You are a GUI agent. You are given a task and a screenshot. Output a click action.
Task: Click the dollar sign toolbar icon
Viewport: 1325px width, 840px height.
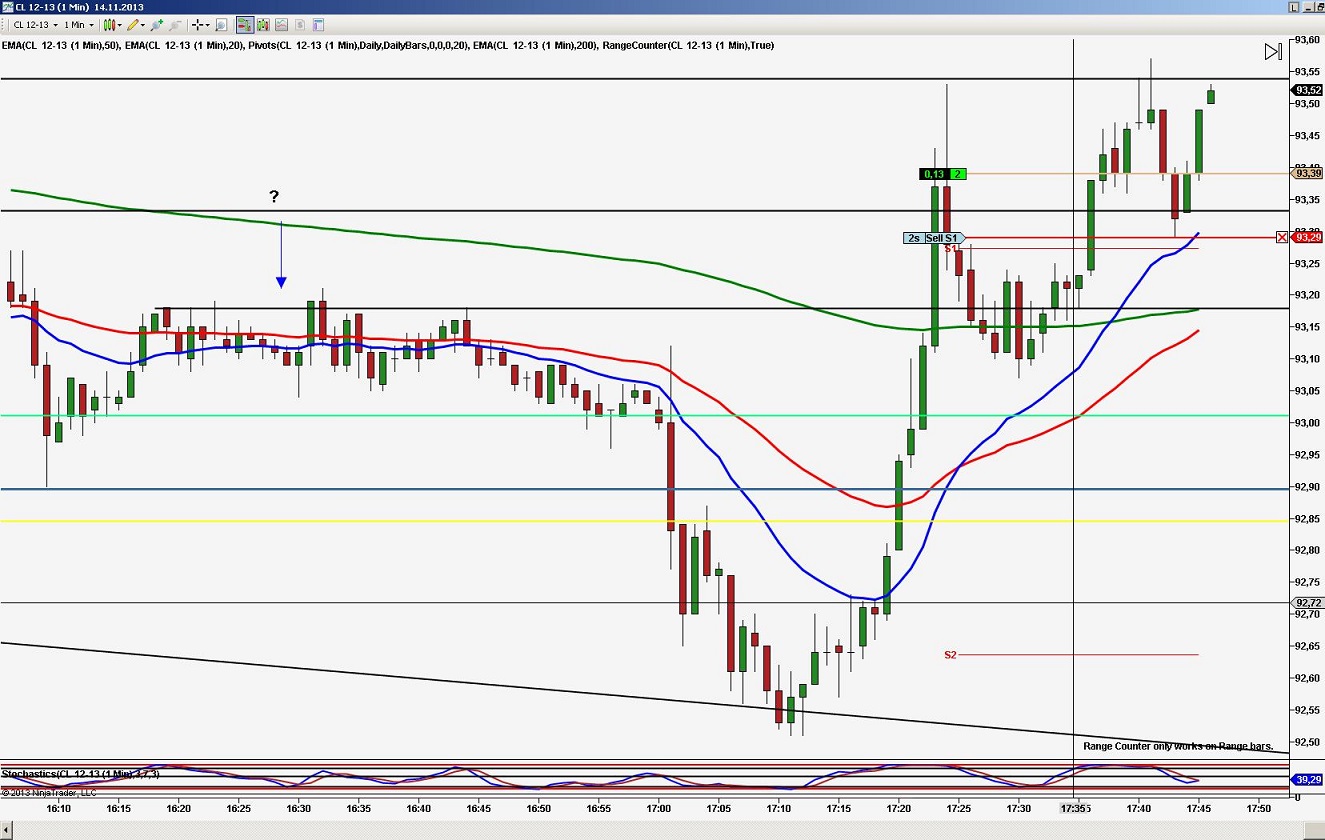point(301,25)
